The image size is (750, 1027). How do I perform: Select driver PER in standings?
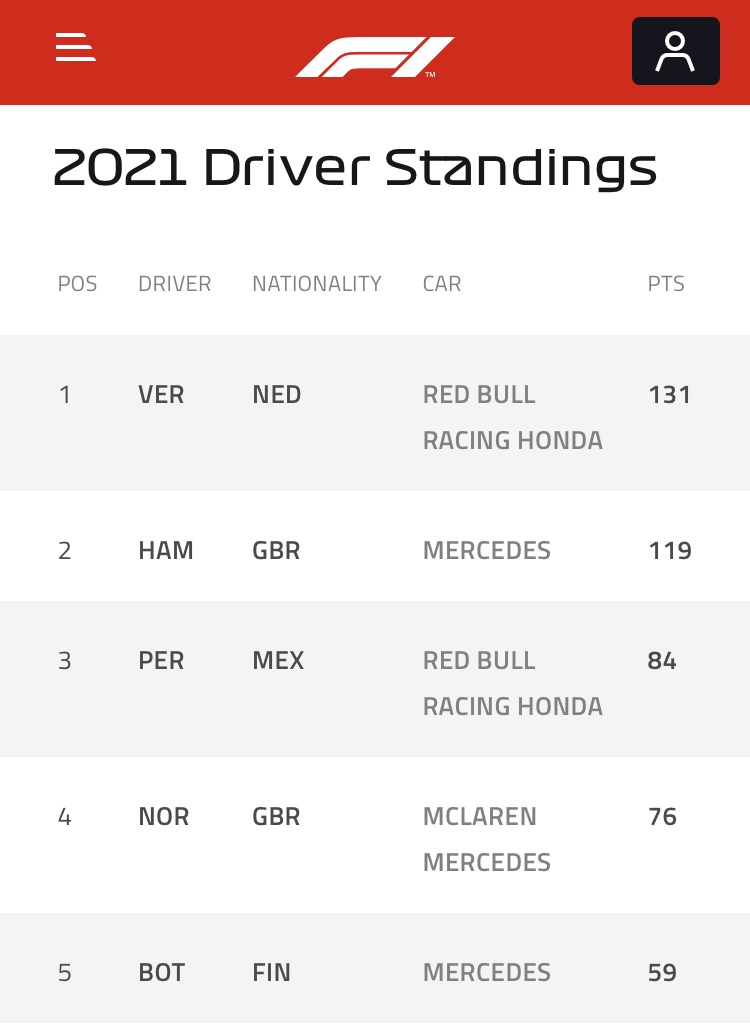click(x=161, y=661)
